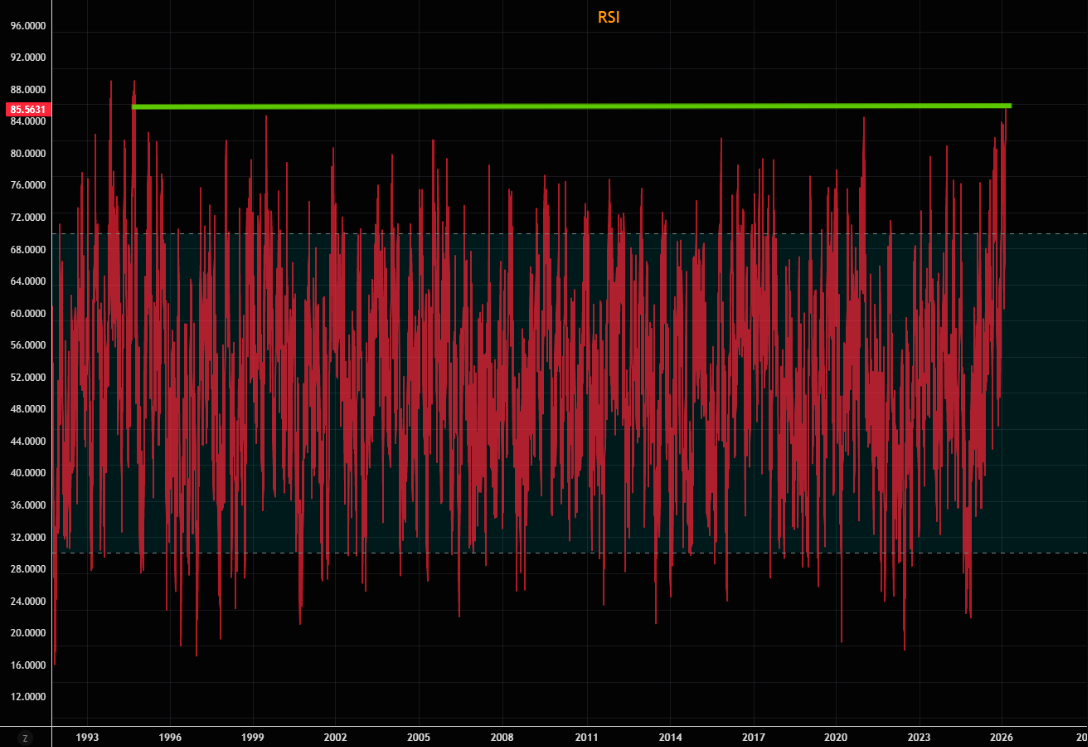This screenshot has height=747, width=1088.
Task: Select the red 85.5631 current value label
Action: click(x=26, y=109)
